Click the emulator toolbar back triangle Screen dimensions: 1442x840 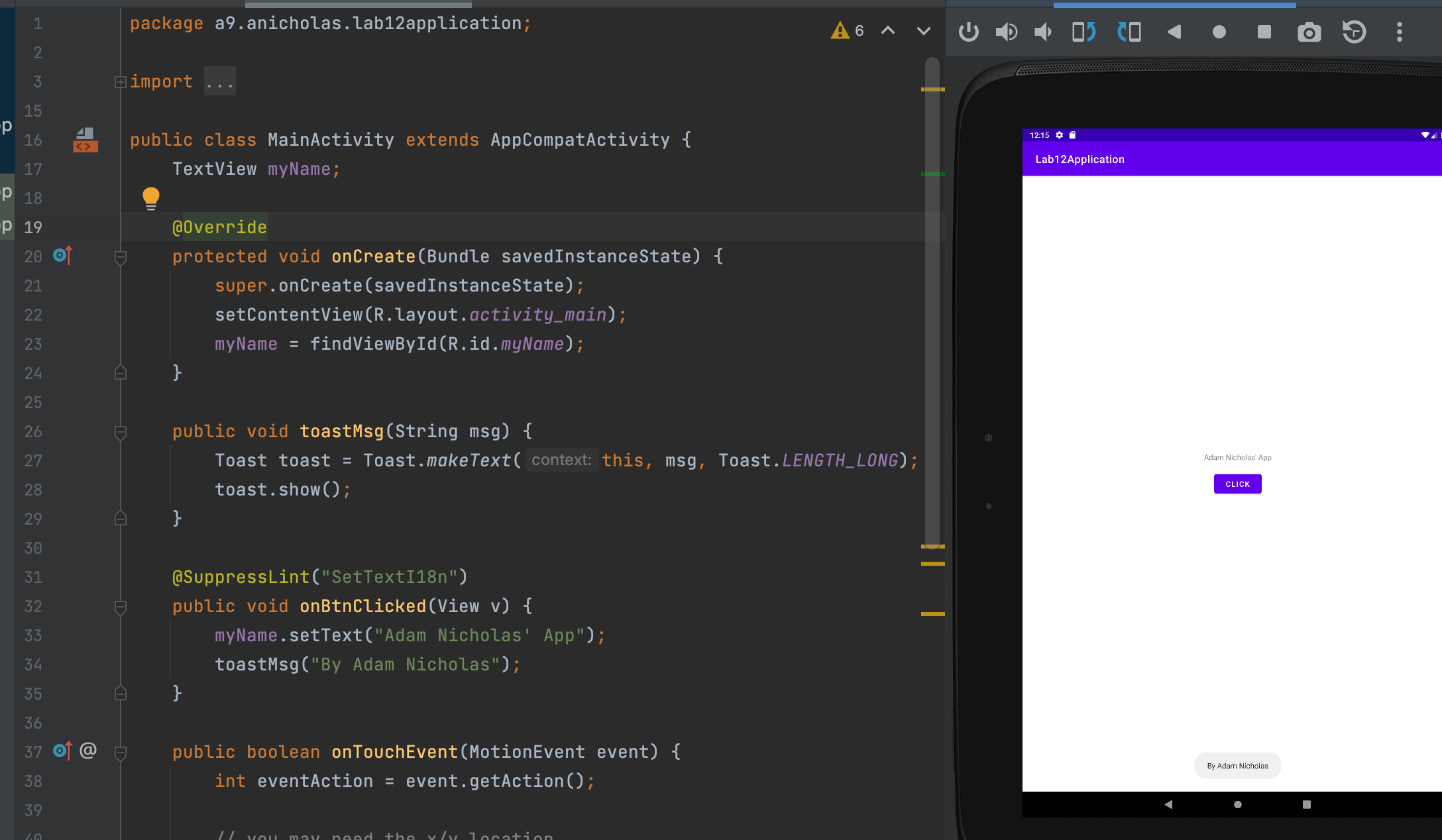point(1174,32)
